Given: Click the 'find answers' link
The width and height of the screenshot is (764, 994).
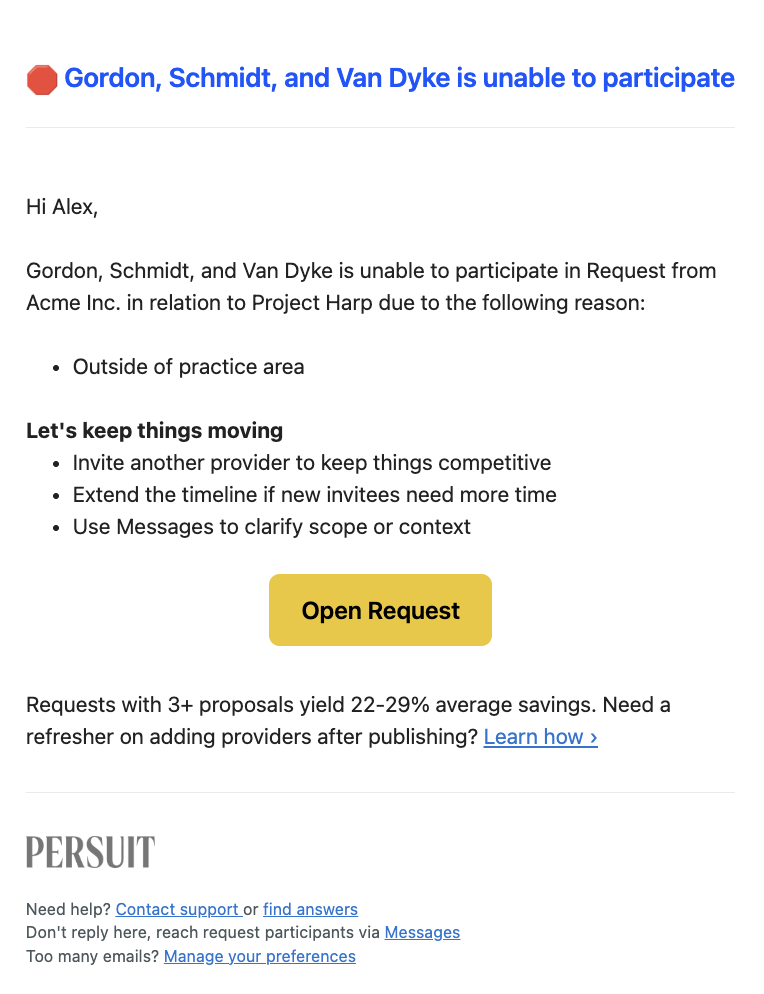Looking at the screenshot, I should coord(310,909).
